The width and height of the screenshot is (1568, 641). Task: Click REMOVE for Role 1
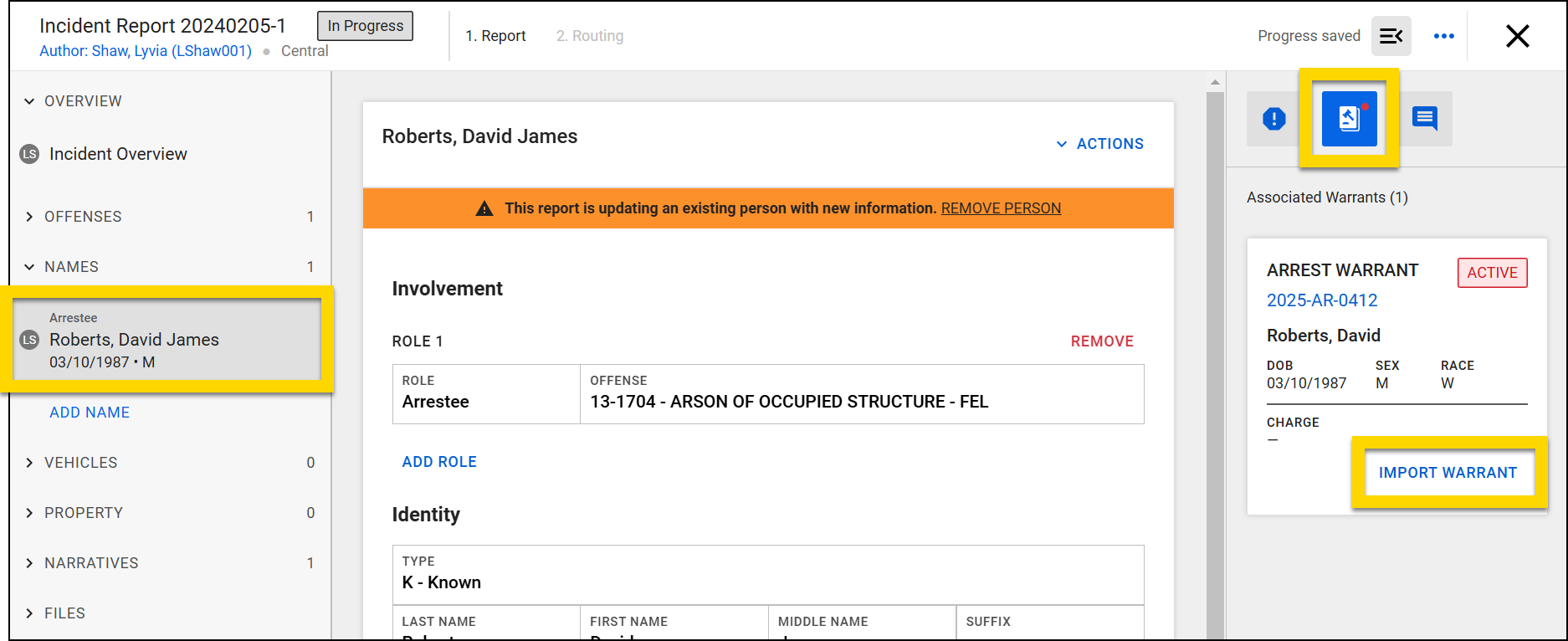pos(1102,341)
